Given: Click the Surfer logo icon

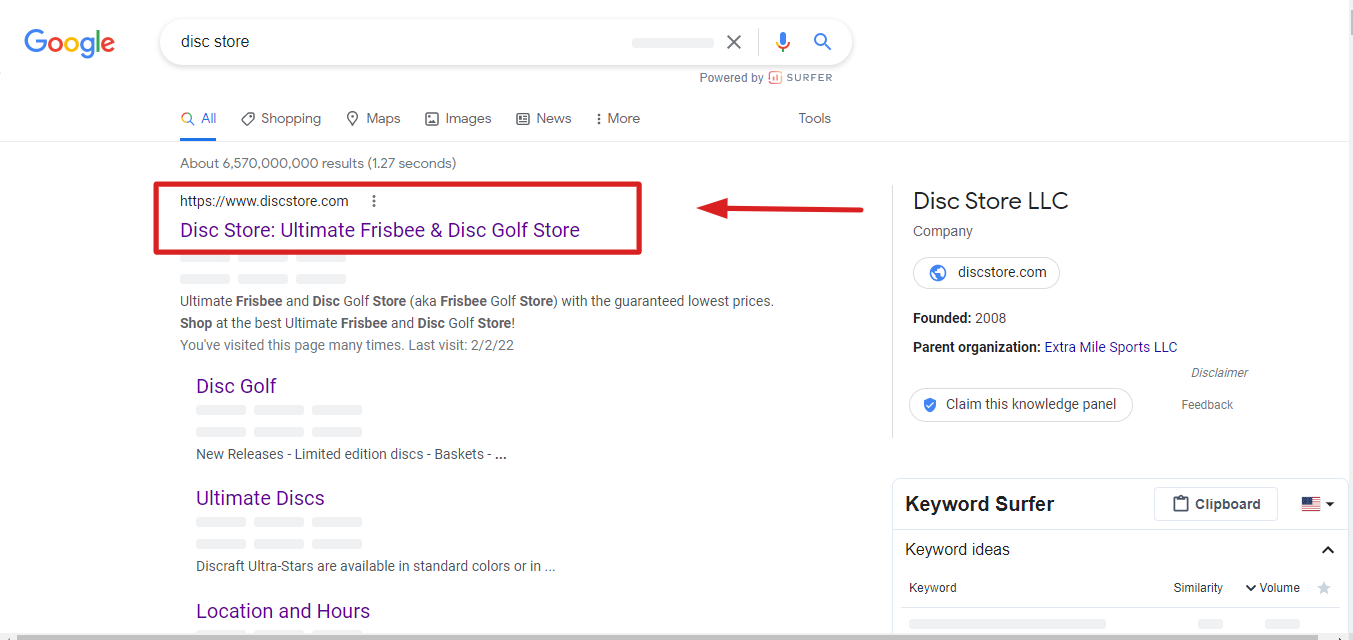Looking at the screenshot, I should [775, 78].
